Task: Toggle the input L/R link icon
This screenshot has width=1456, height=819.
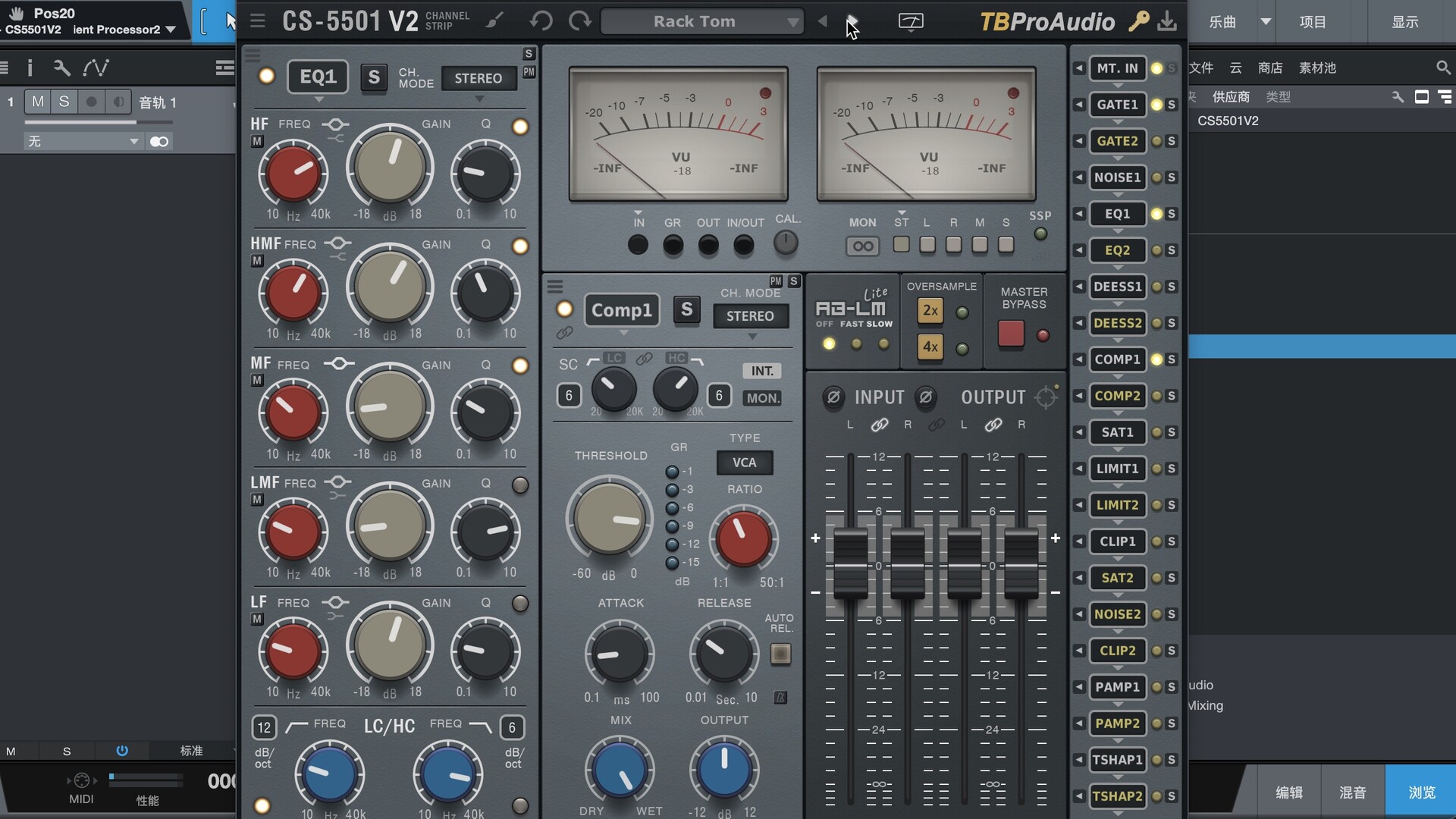Action: 880,425
